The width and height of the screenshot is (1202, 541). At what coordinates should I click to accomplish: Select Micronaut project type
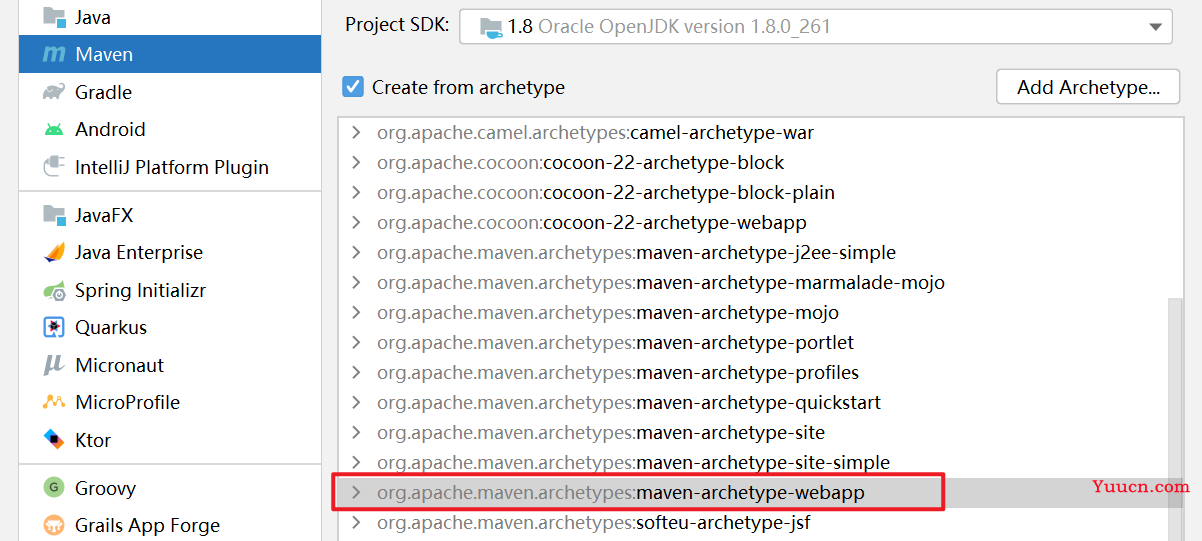pyautogui.click(x=170, y=366)
